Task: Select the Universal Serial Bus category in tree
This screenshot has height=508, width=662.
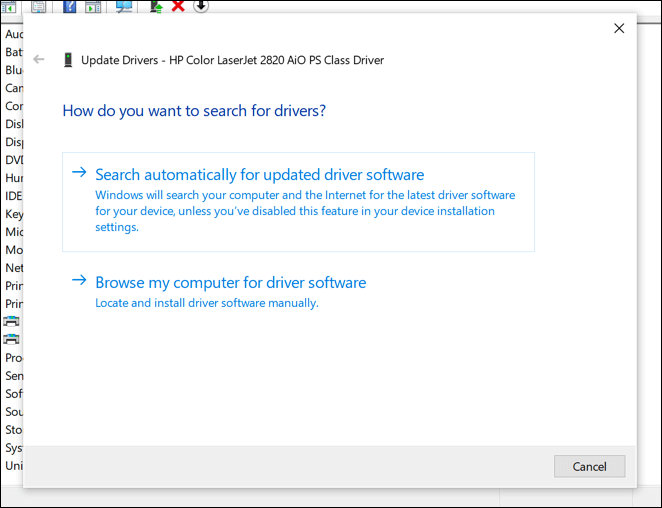Action: [x=13, y=466]
